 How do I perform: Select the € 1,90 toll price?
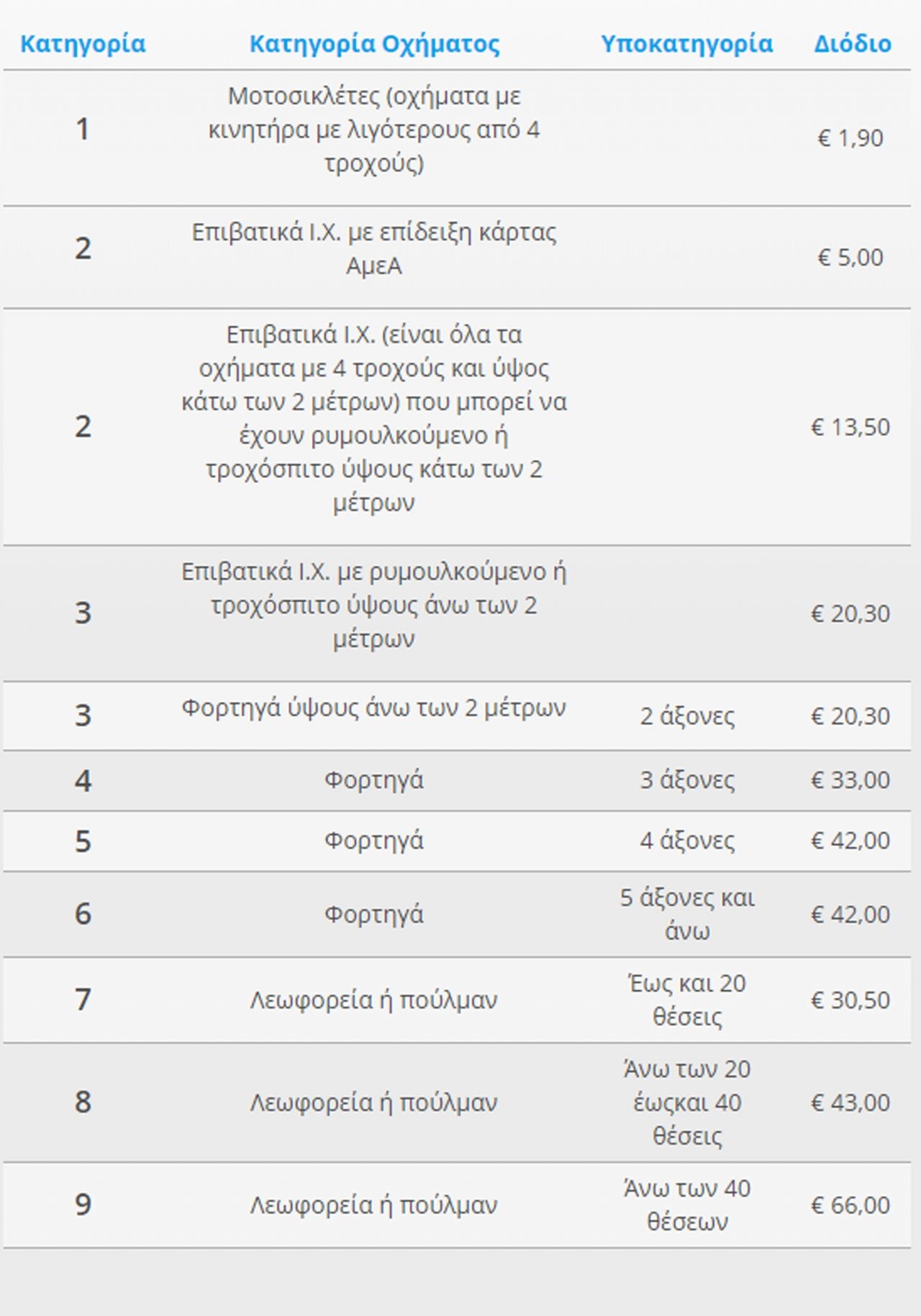click(x=850, y=137)
